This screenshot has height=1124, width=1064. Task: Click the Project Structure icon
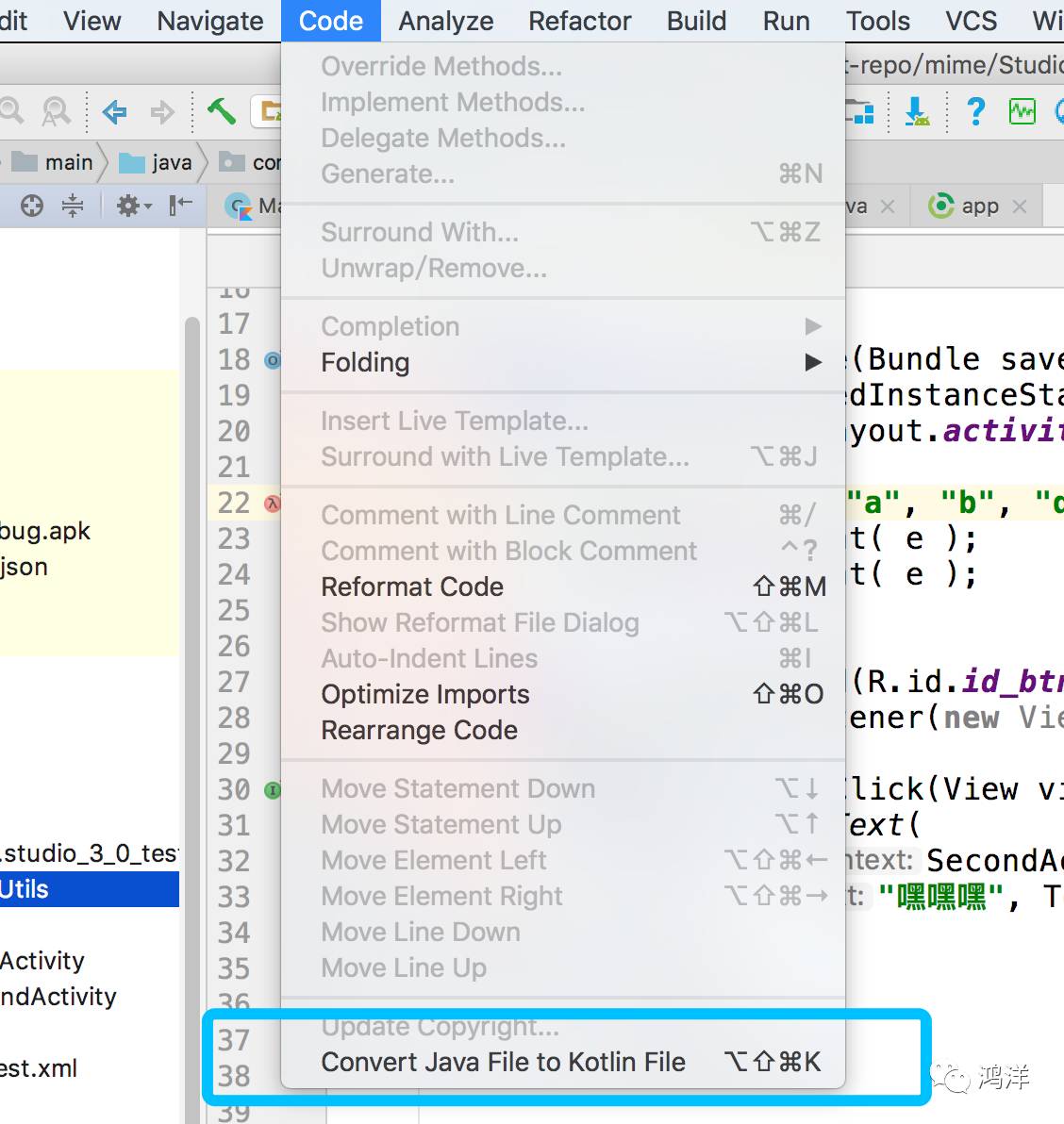859,111
